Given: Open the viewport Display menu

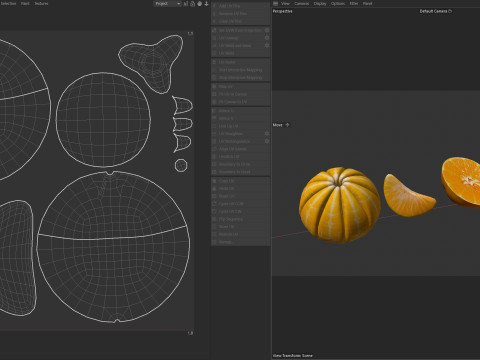Looking at the screenshot, I should pyautogui.click(x=320, y=4).
